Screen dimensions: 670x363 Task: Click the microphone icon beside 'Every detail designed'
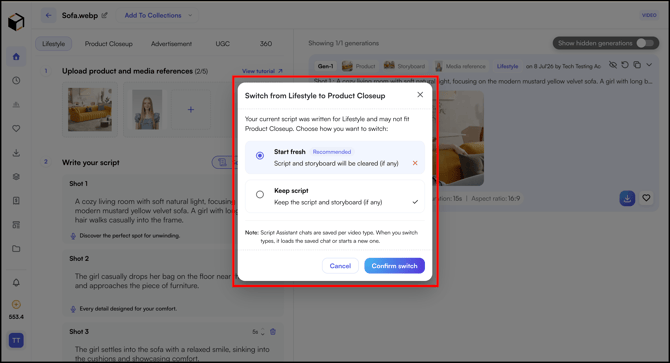point(73,309)
